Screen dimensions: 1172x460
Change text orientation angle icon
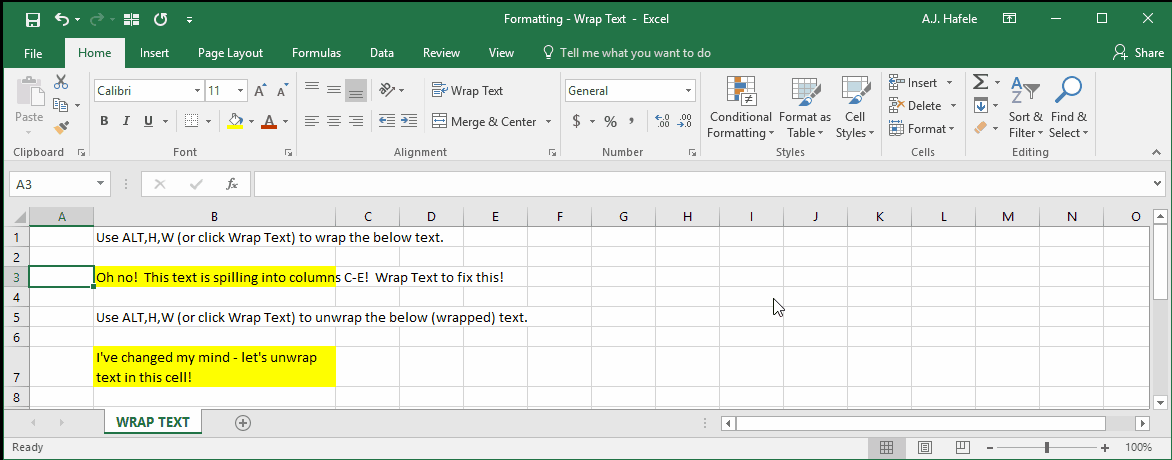click(x=387, y=91)
